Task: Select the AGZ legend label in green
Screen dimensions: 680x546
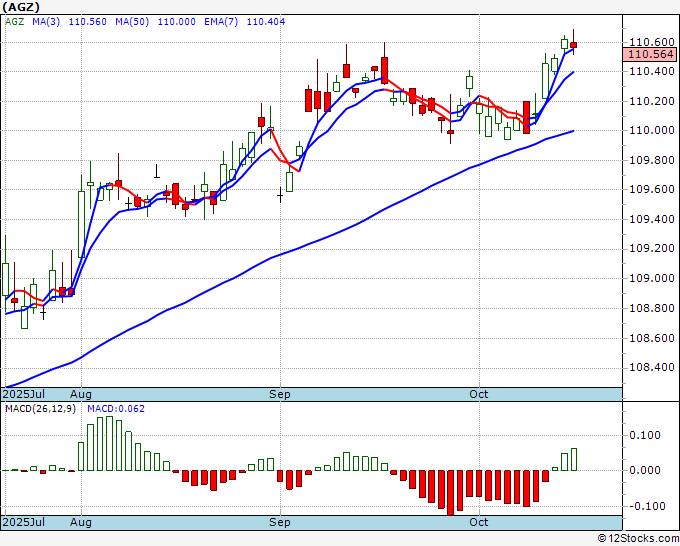Action: [x=14, y=21]
